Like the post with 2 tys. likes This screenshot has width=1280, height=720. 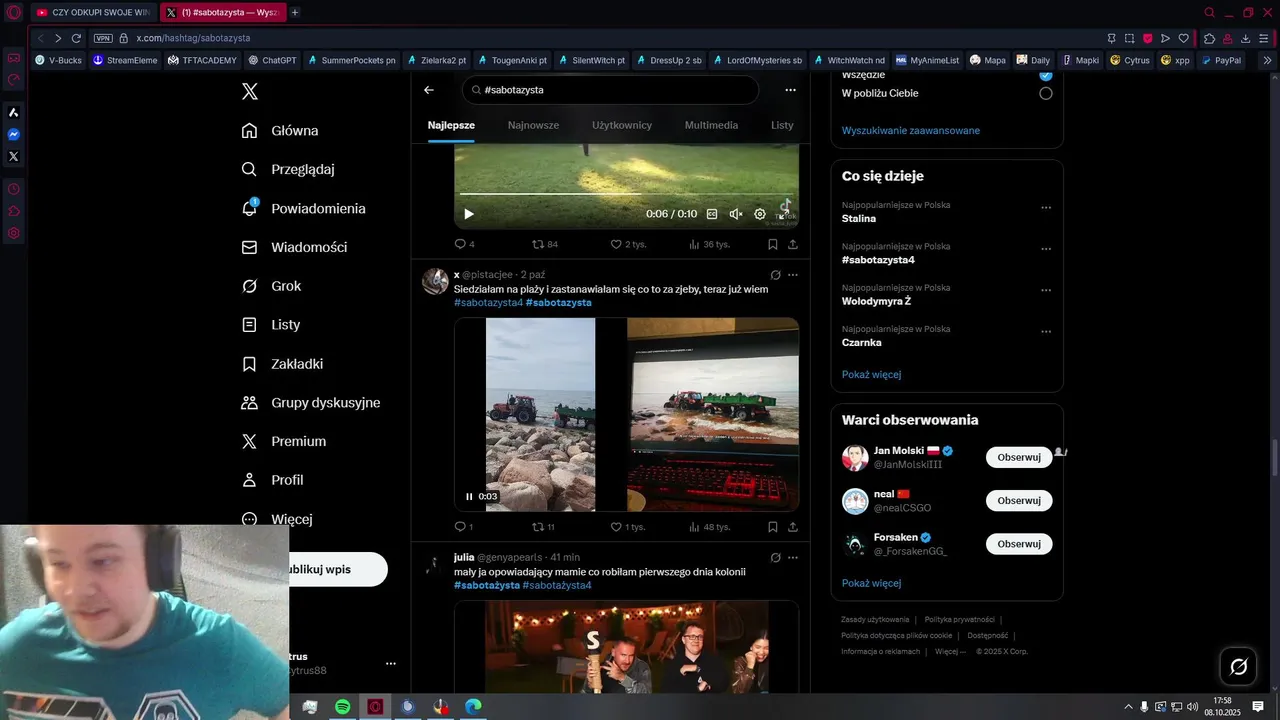628,244
